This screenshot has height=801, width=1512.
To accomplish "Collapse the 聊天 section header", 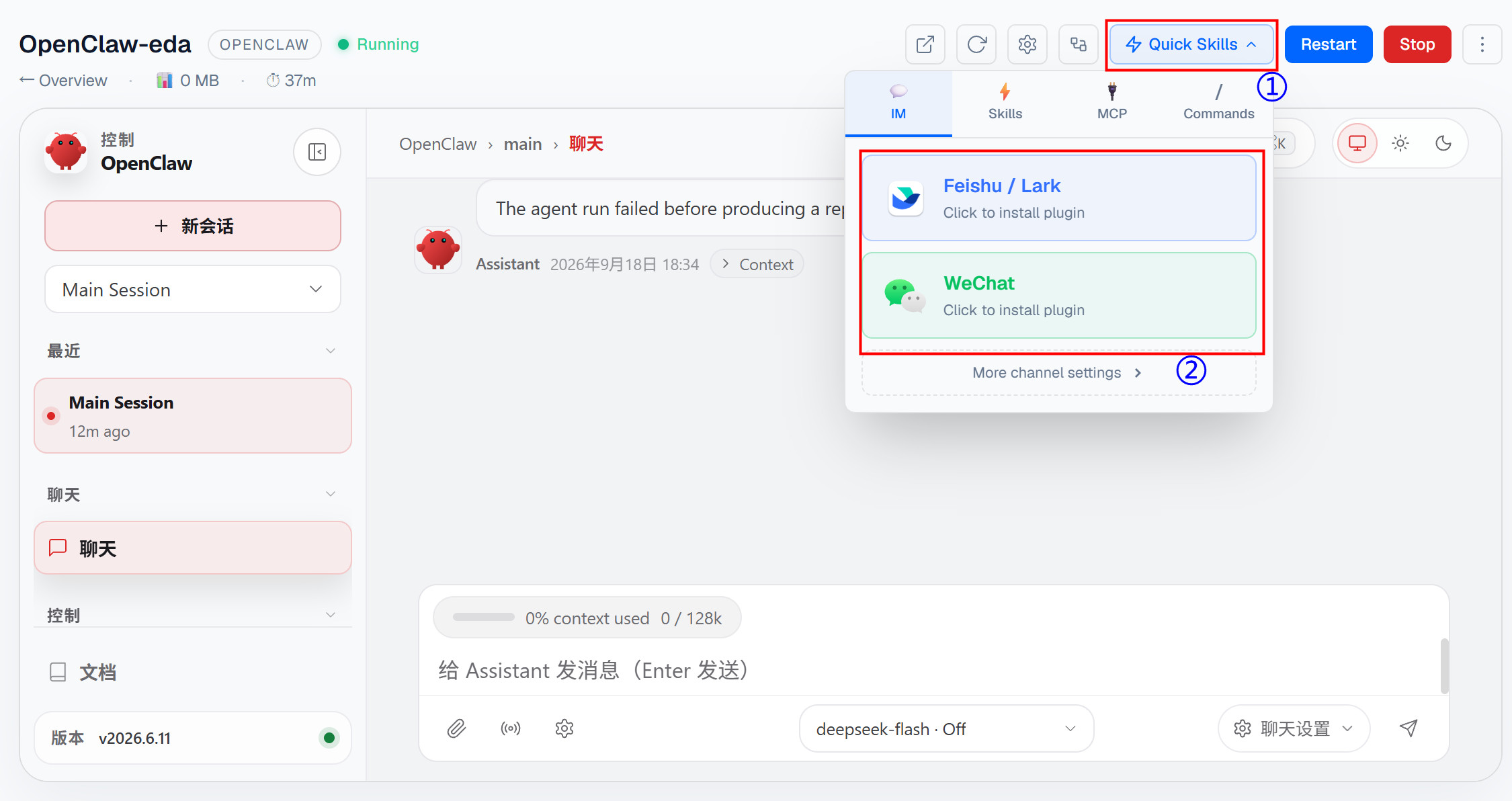I will [192, 495].
